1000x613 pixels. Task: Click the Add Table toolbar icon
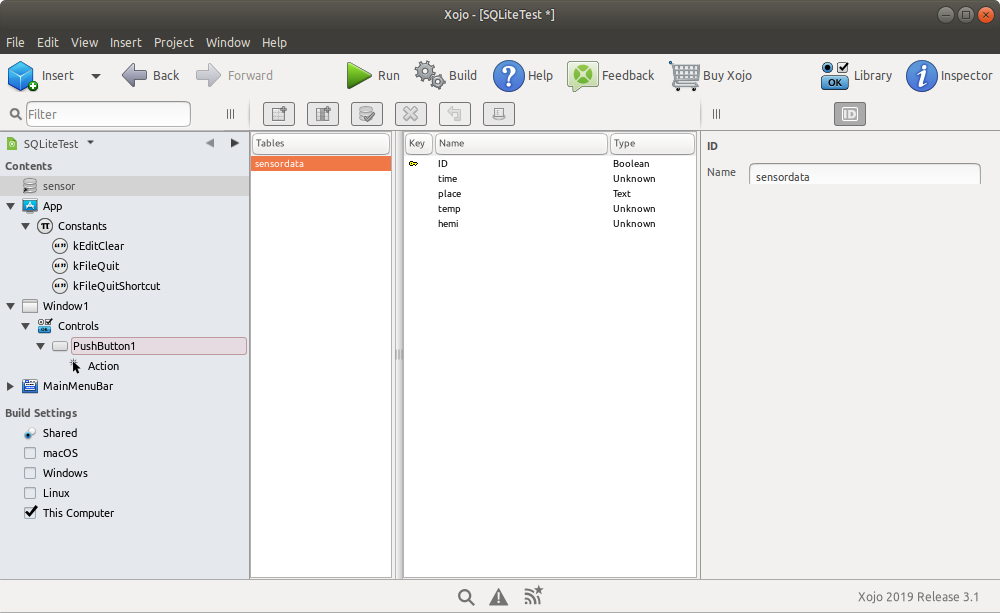(279, 114)
